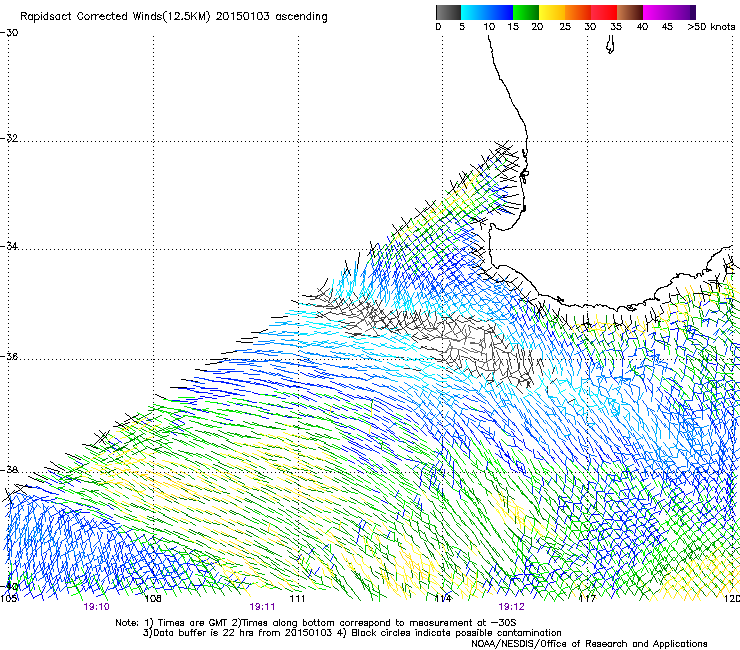Click the orange 25-30 knots color band

pos(578,12)
